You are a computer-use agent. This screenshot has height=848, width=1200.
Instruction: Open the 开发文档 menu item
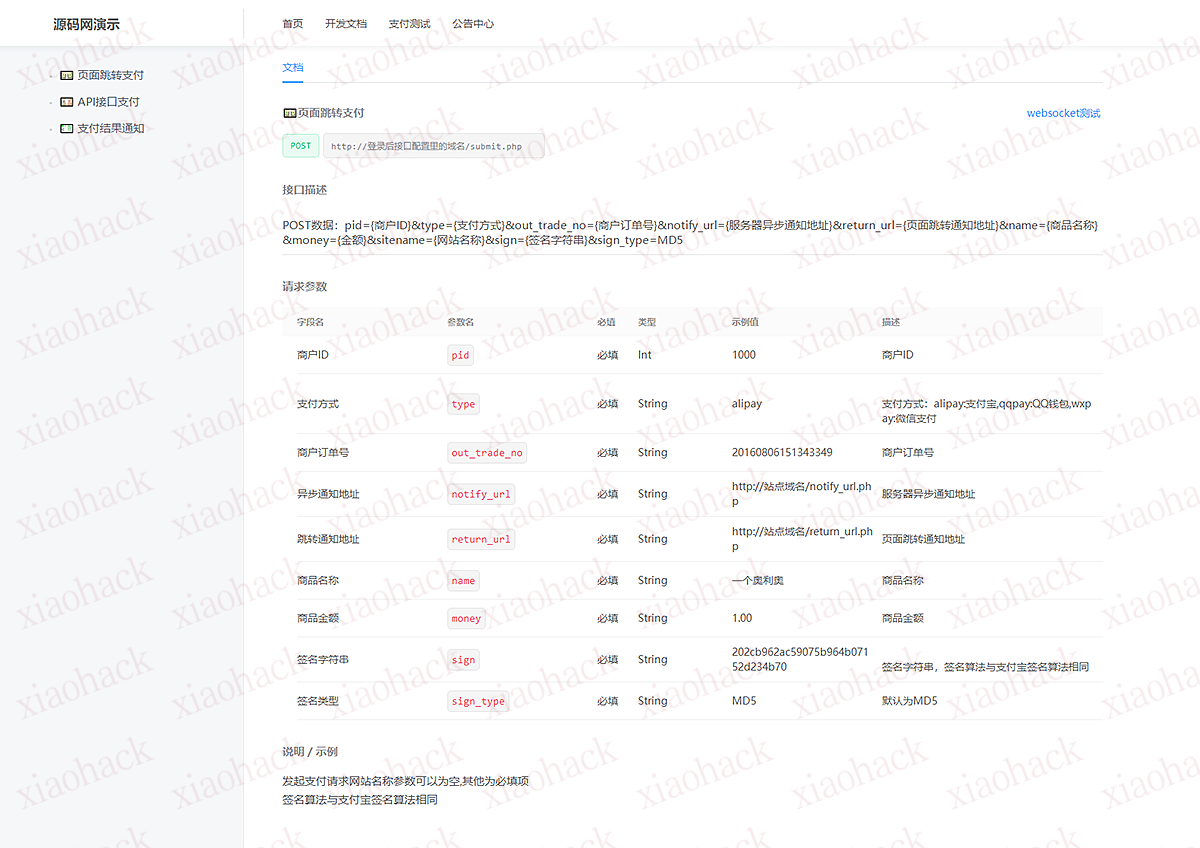[x=346, y=23]
